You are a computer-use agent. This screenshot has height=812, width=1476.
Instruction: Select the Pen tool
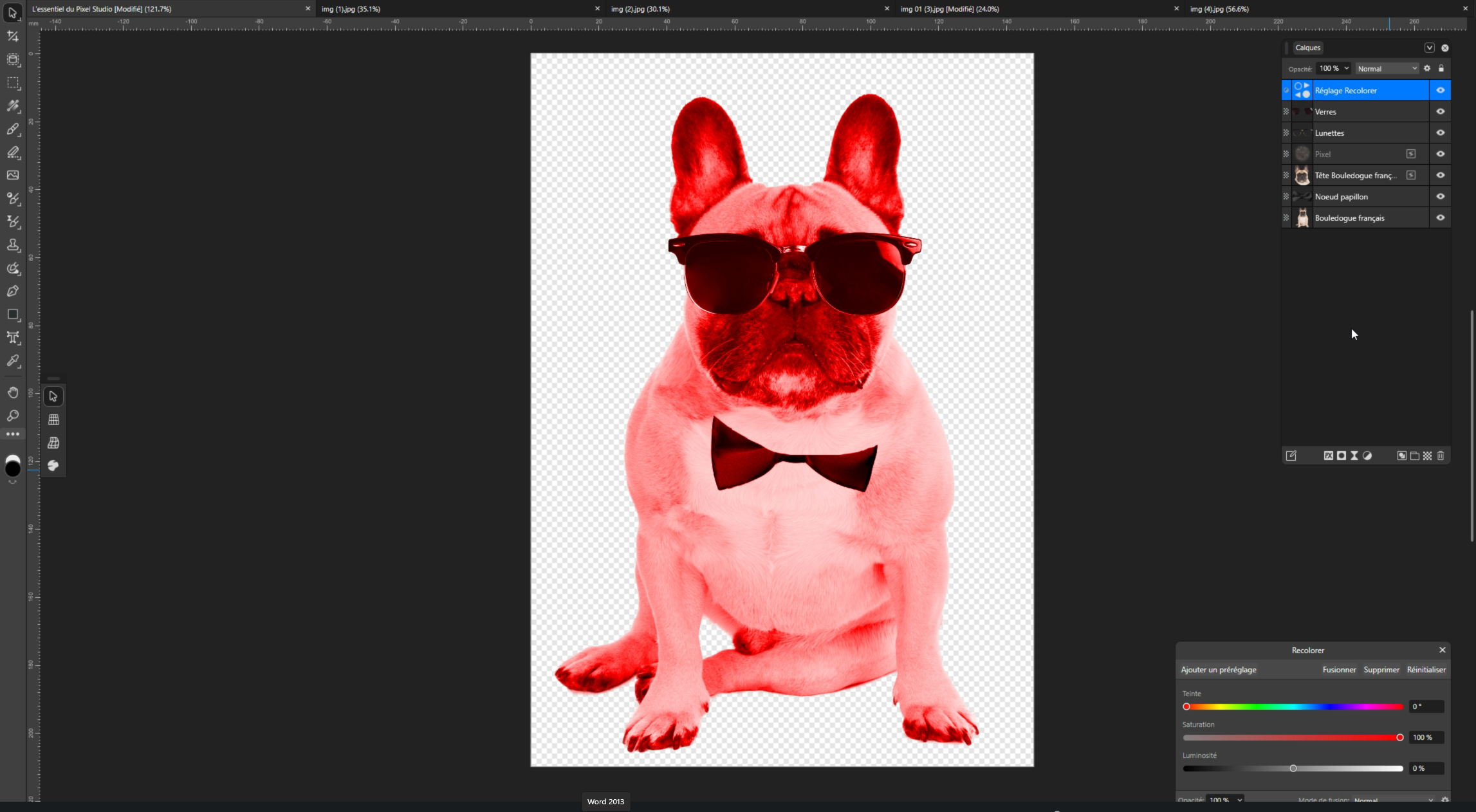(x=13, y=291)
